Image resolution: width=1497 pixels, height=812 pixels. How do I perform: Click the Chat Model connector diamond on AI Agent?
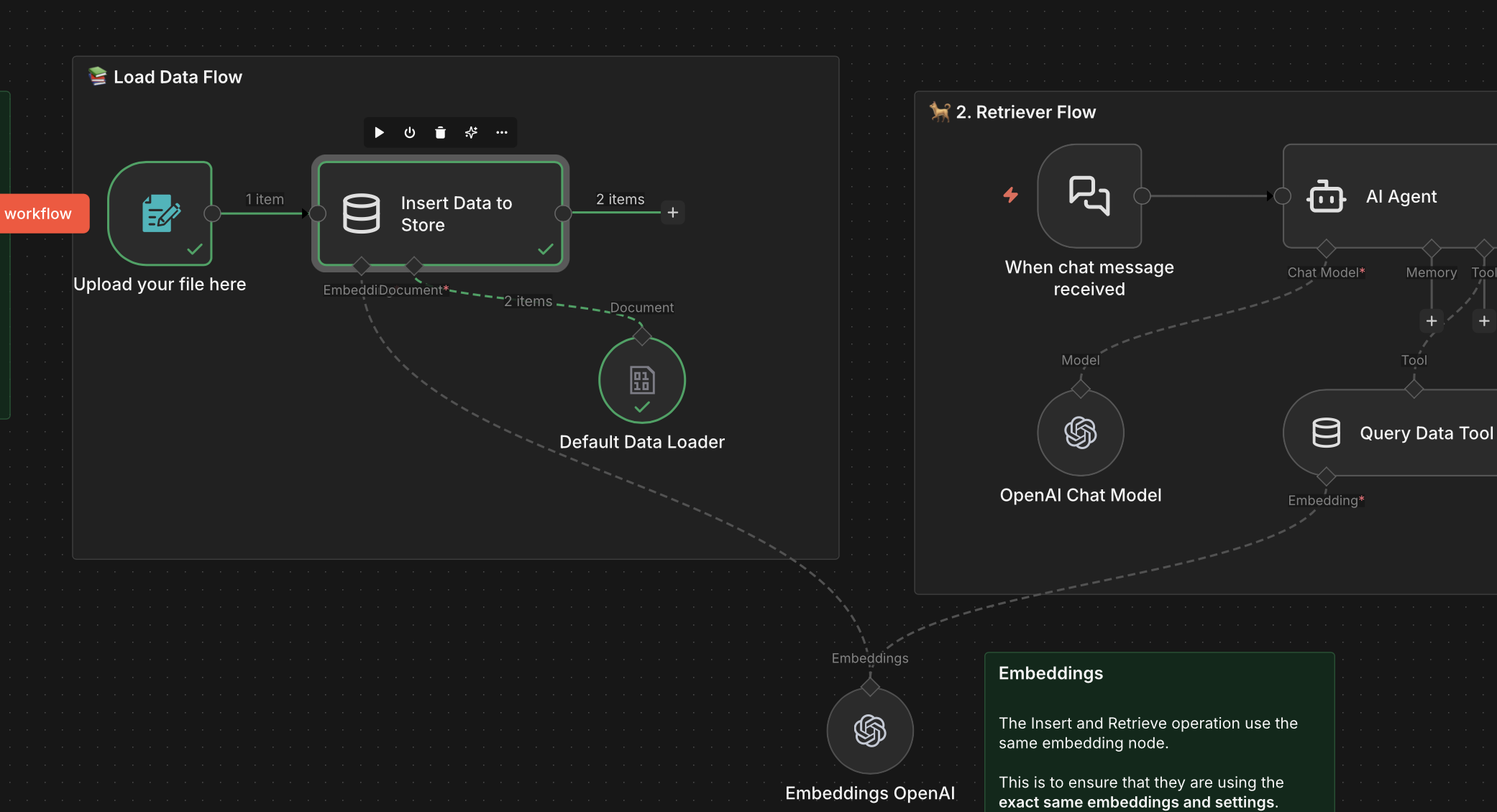pyautogui.click(x=1326, y=249)
